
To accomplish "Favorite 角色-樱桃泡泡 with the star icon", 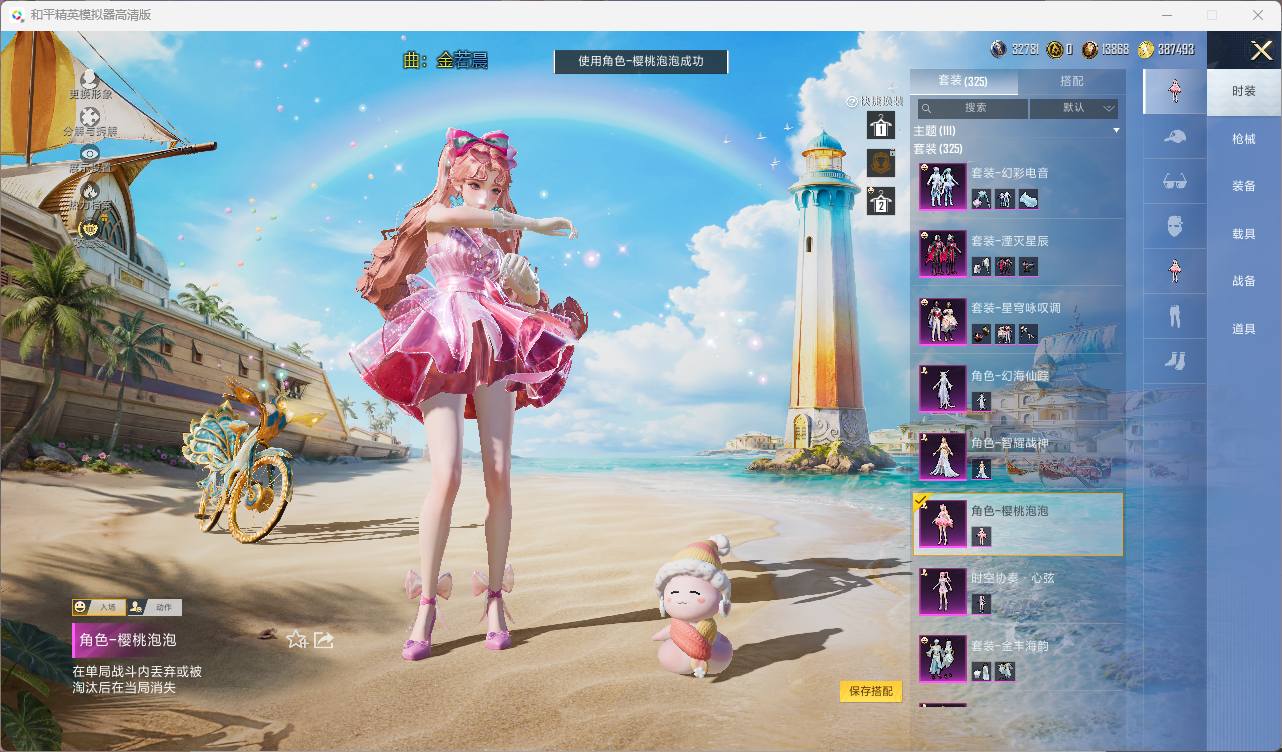I will [296, 640].
